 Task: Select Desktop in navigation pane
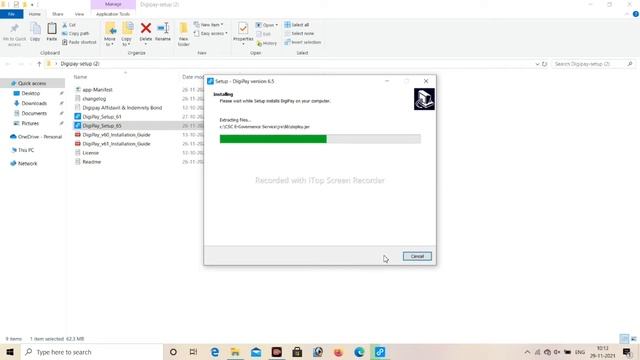point(31,93)
